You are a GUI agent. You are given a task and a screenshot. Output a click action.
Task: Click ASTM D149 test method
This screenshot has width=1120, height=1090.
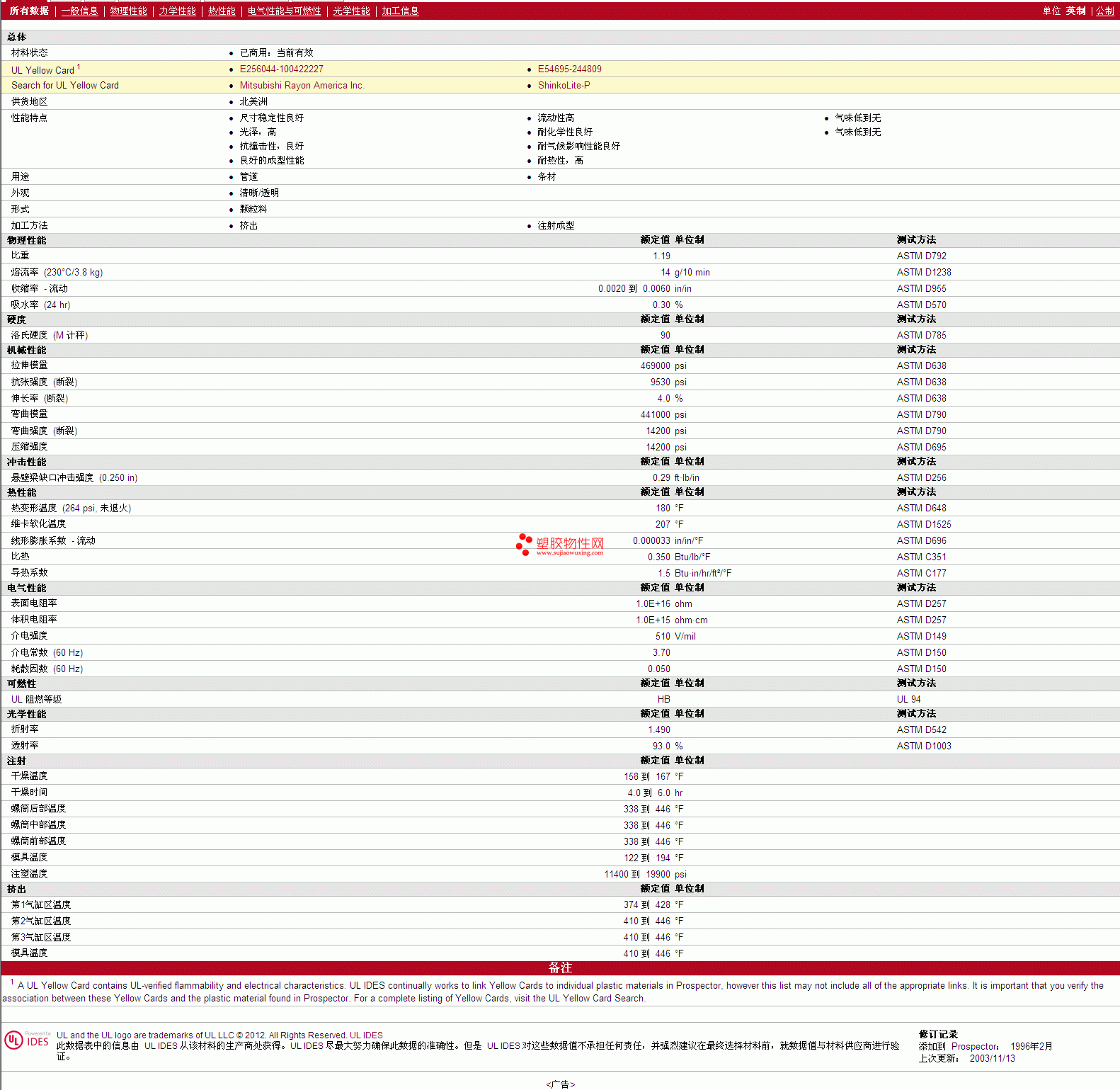click(921, 637)
